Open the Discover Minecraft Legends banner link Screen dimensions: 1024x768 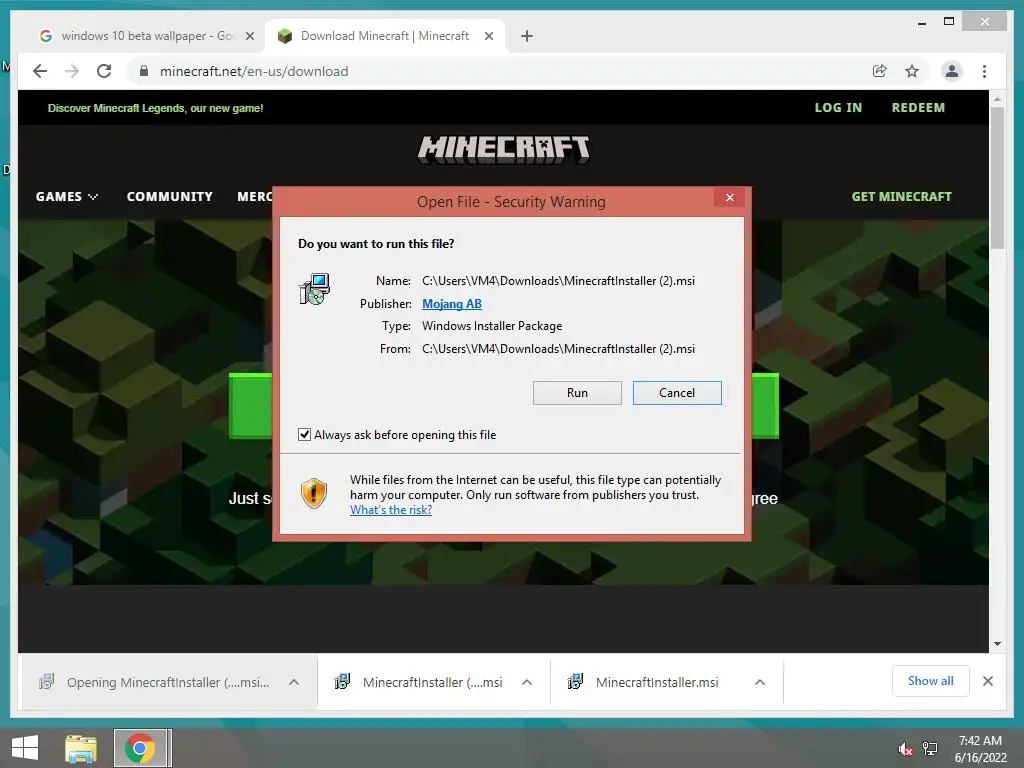point(155,108)
